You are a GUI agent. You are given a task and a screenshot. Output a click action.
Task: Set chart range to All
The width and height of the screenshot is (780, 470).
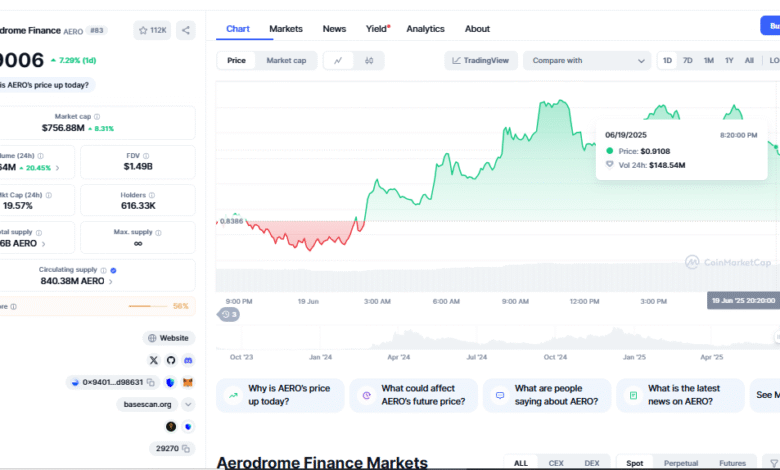click(x=749, y=61)
